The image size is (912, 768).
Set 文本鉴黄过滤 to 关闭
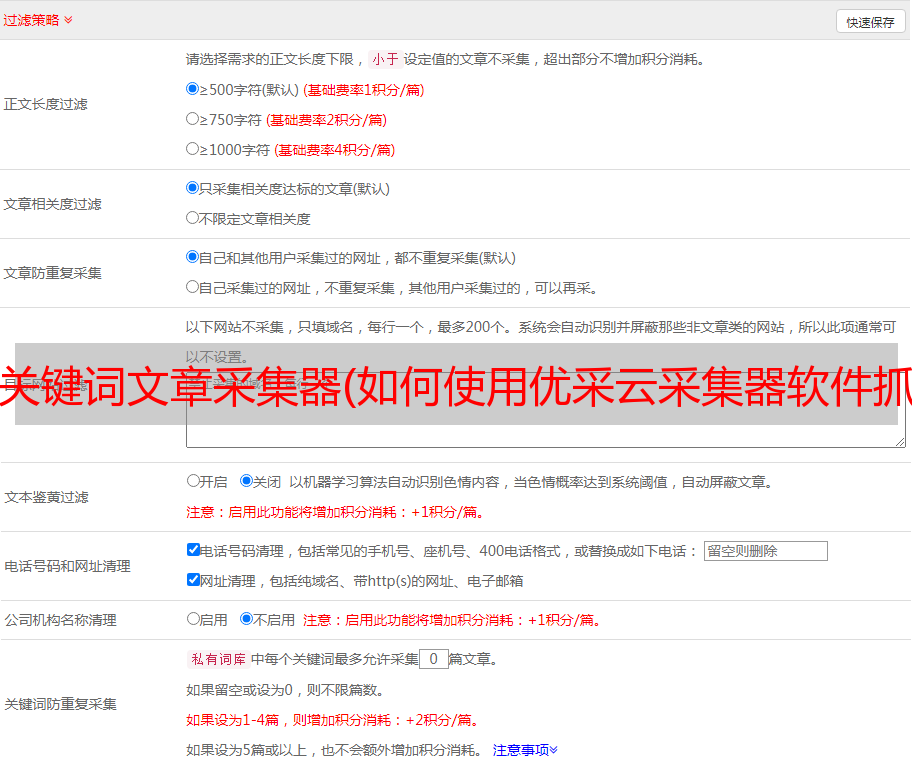pos(246,481)
